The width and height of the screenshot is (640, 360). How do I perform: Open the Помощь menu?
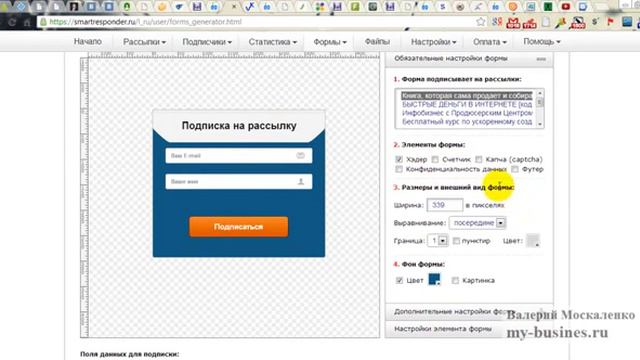[x=542, y=42]
